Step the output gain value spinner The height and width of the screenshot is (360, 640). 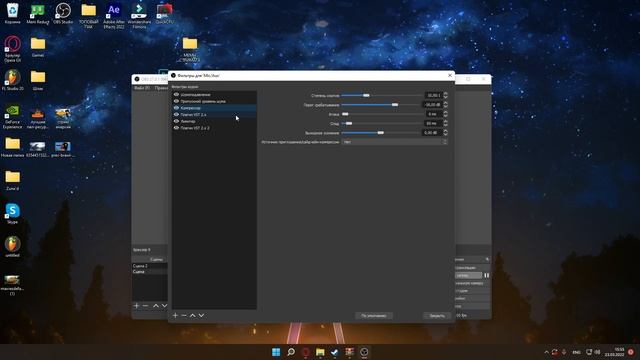click(445, 133)
